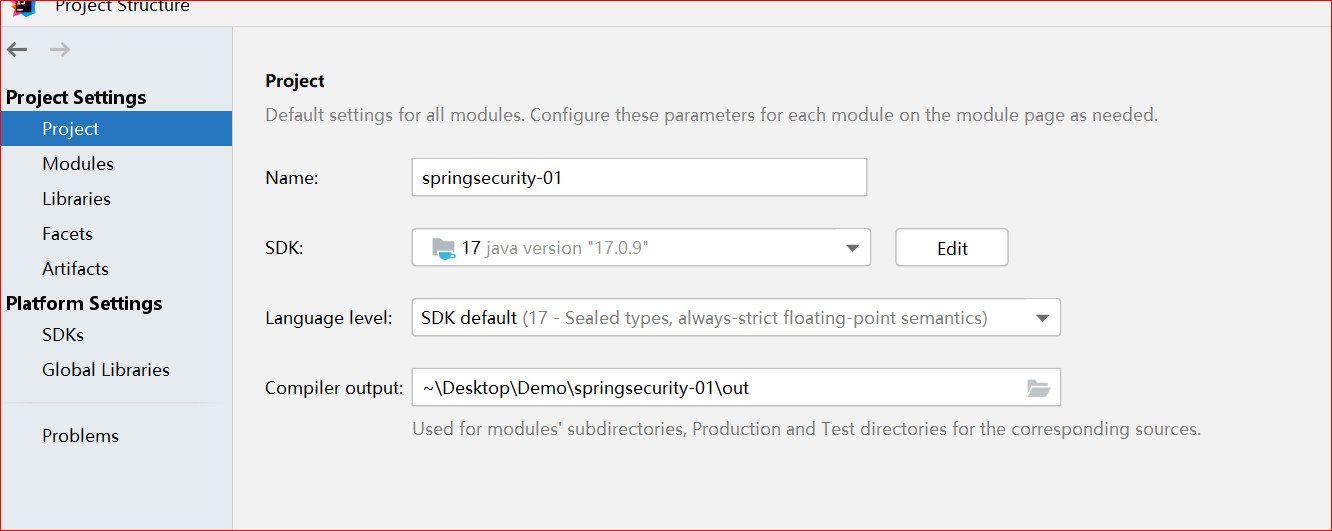Open the Language level dropdown
The image size is (1332, 531).
tap(1042, 318)
